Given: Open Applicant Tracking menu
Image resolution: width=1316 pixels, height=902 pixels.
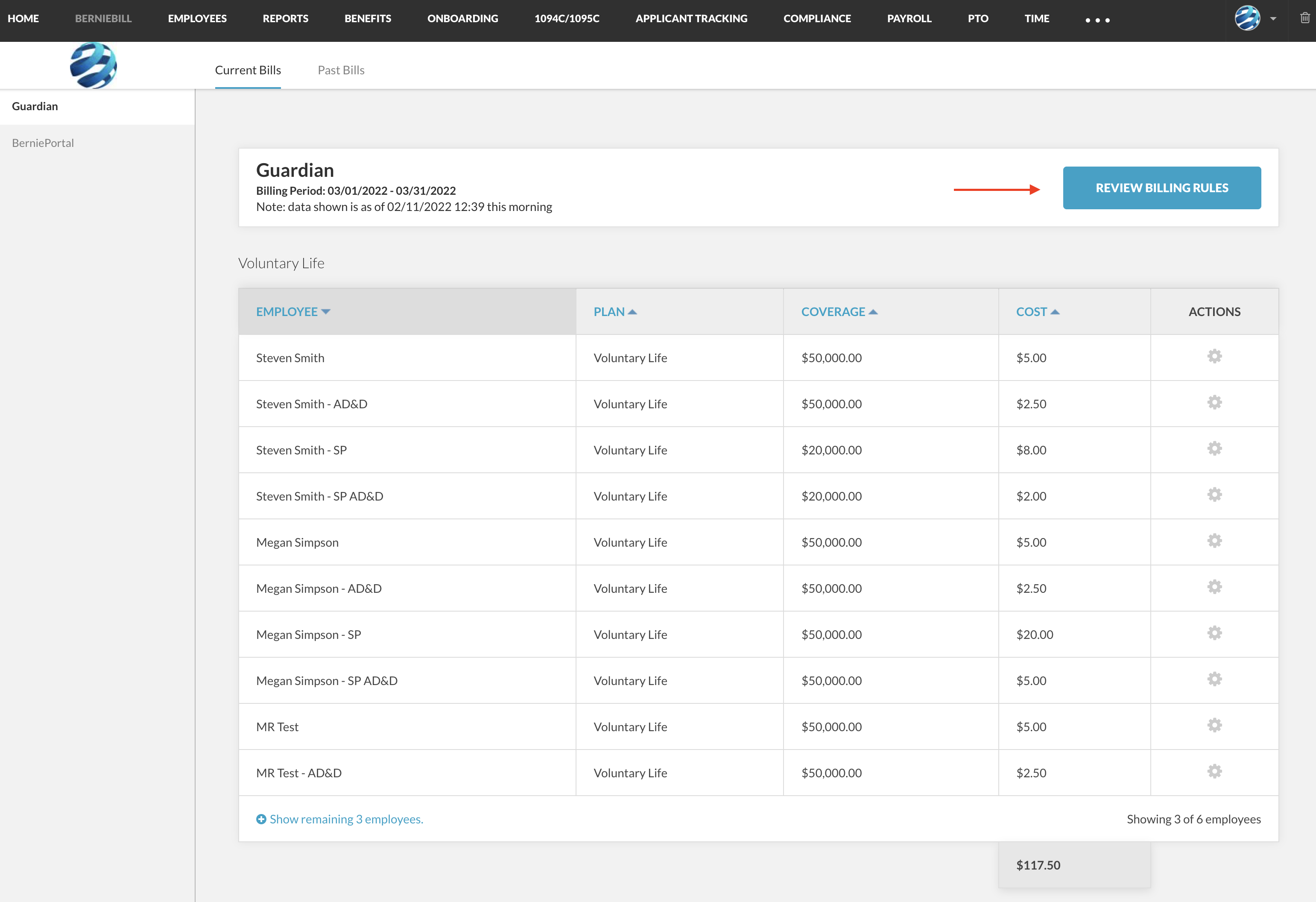Looking at the screenshot, I should pos(691,19).
